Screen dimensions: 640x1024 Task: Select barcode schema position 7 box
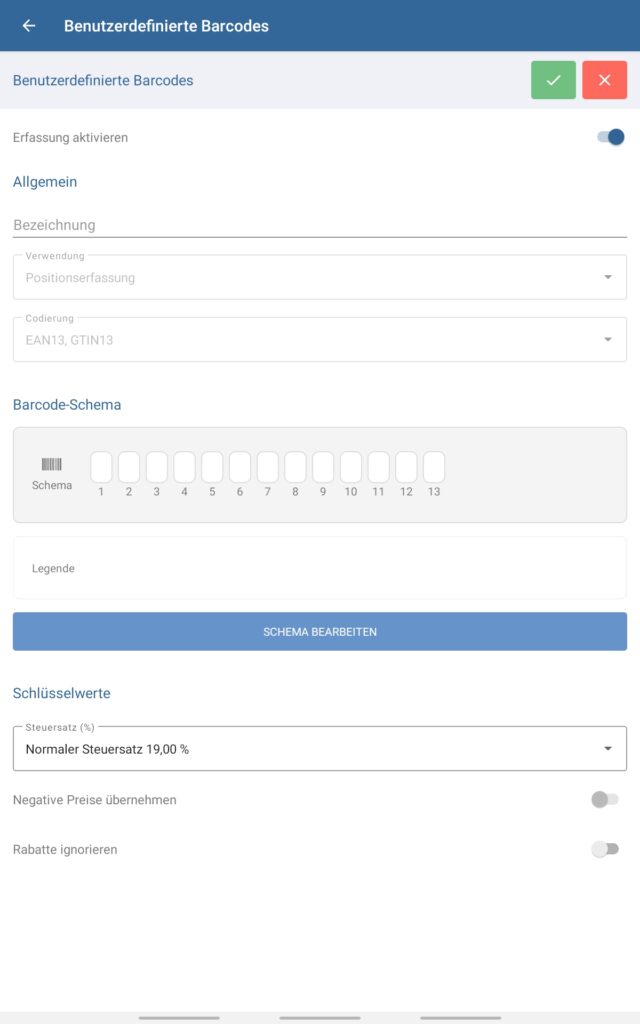(268, 467)
